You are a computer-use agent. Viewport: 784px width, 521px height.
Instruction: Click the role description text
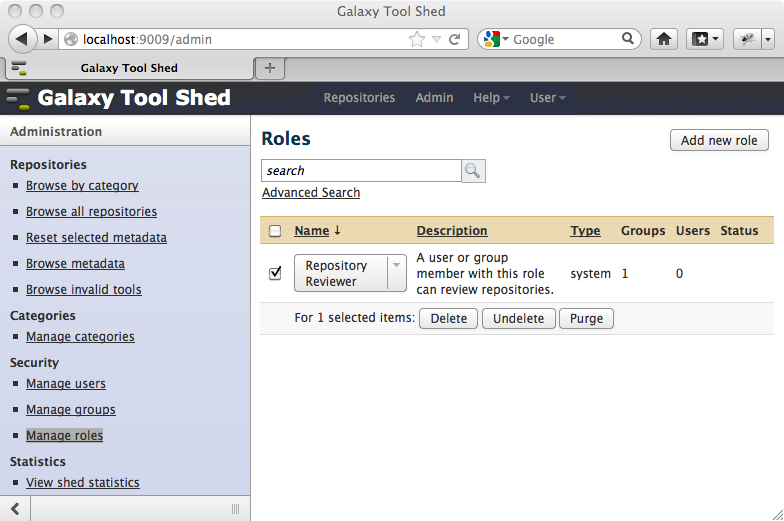(485, 274)
